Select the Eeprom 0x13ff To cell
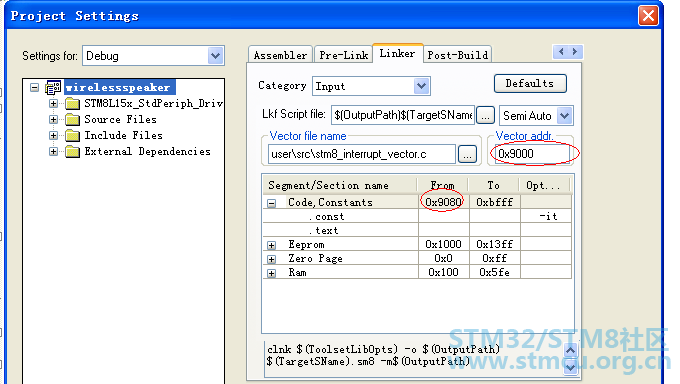The image size is (680, 384). pos(494,244)
